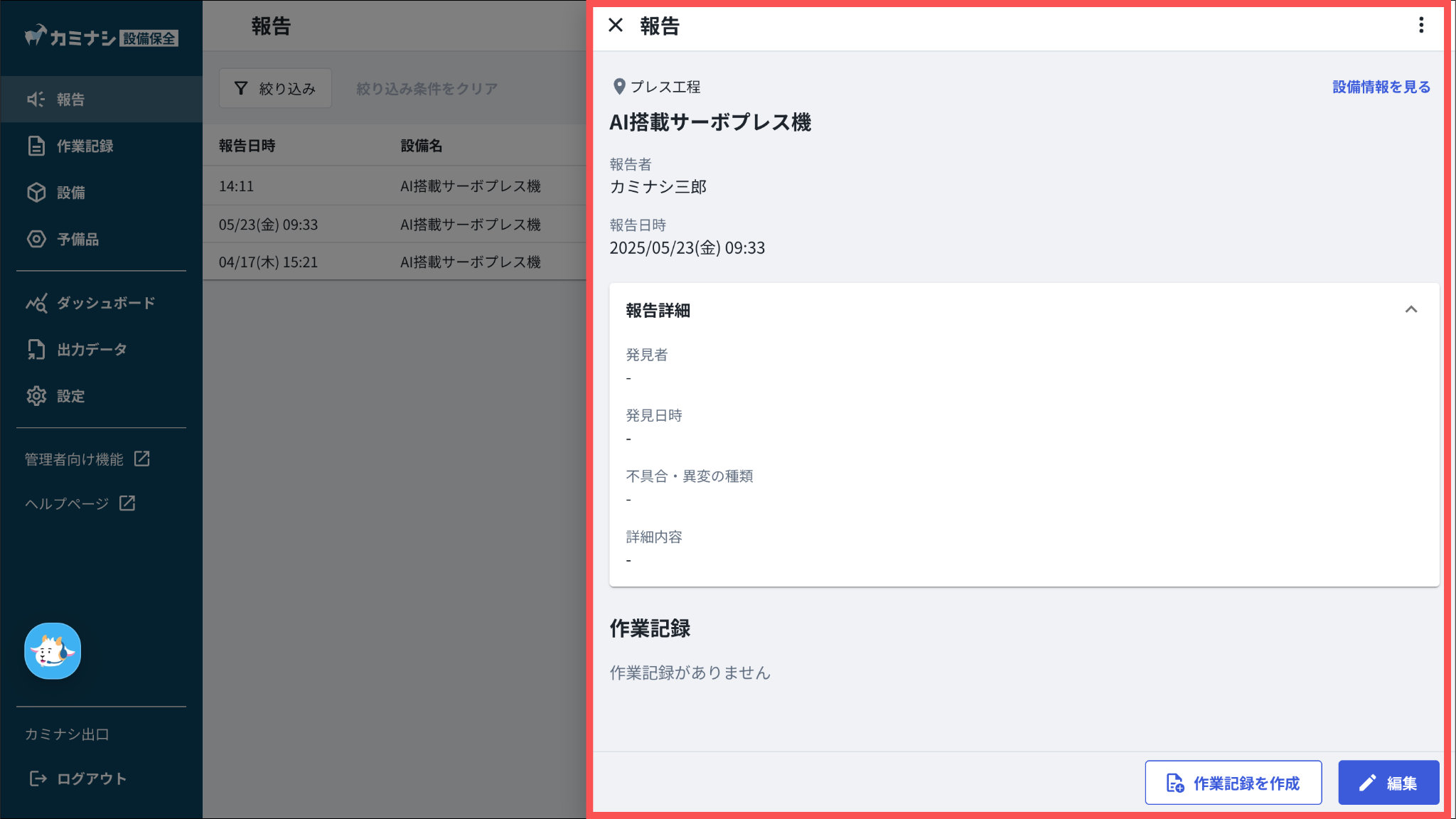Open the three-dot more options menu
The image size is (1456, 819).
point(1420,26)
